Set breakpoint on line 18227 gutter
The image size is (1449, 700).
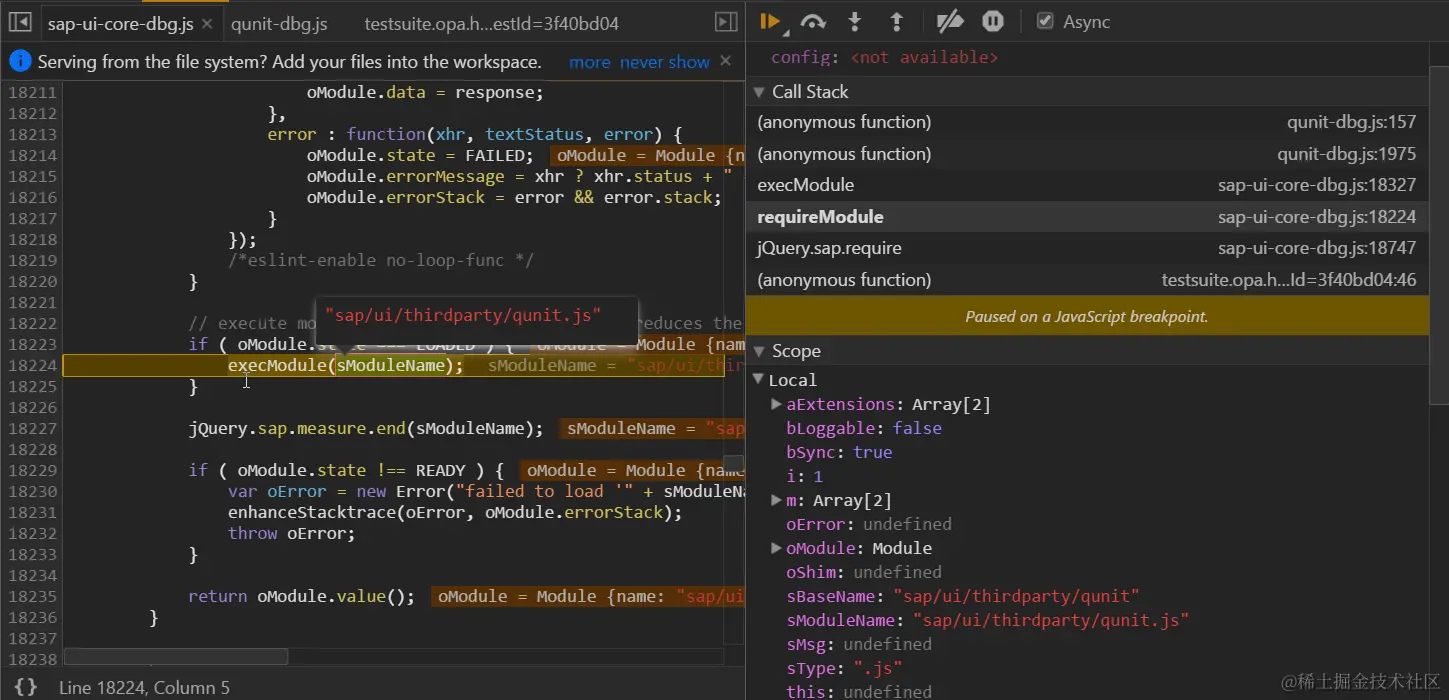pos(32,428)
